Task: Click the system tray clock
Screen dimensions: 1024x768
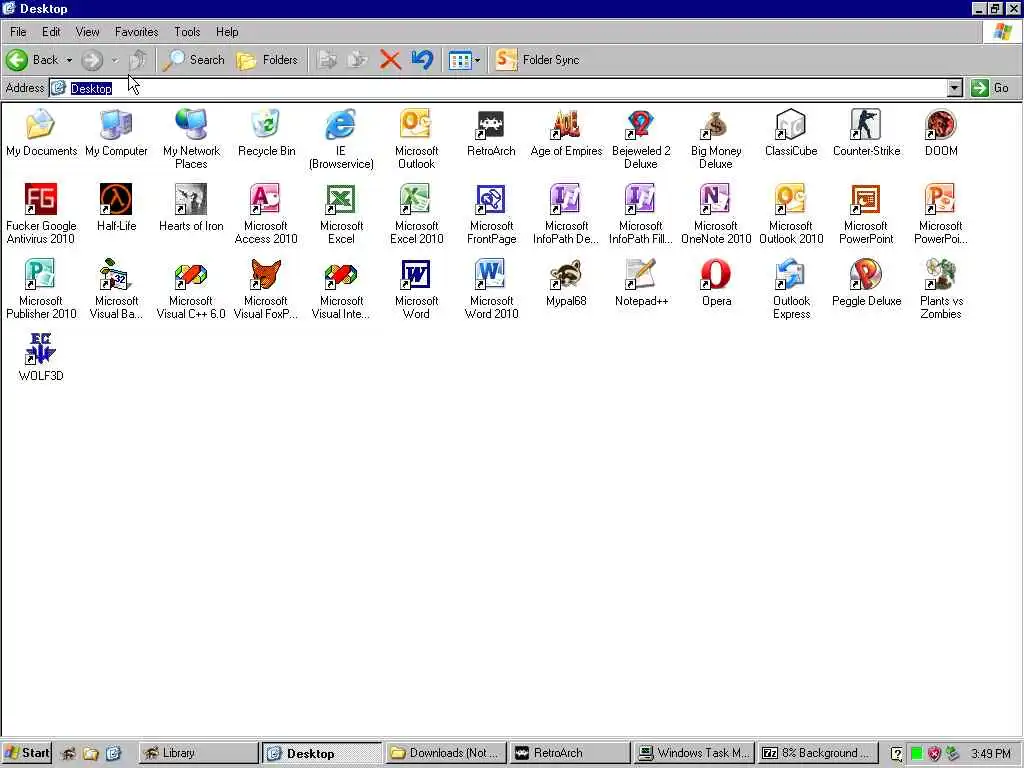Action: click(x=990, y=754)
